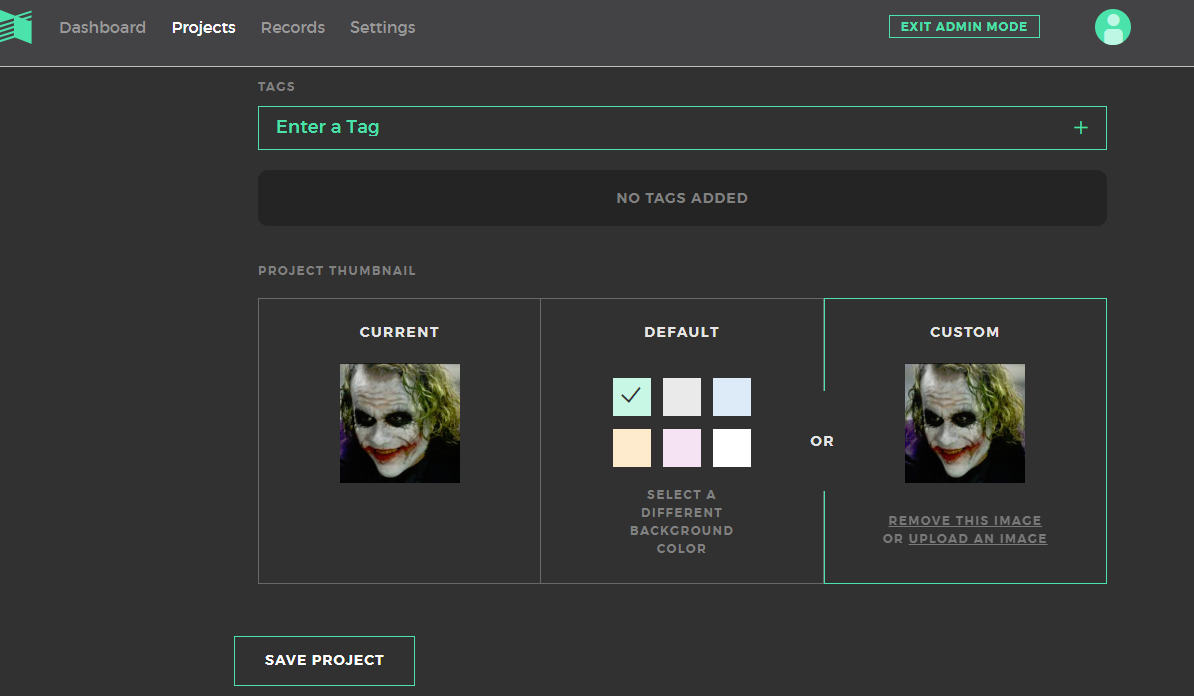The width and height of the screenshot is (1194, 696).
Task: Open the user profile avatar menu
Action: point(1113,27)
